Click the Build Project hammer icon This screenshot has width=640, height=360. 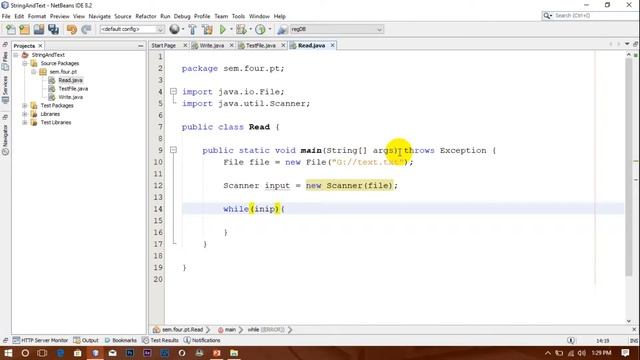192,29
